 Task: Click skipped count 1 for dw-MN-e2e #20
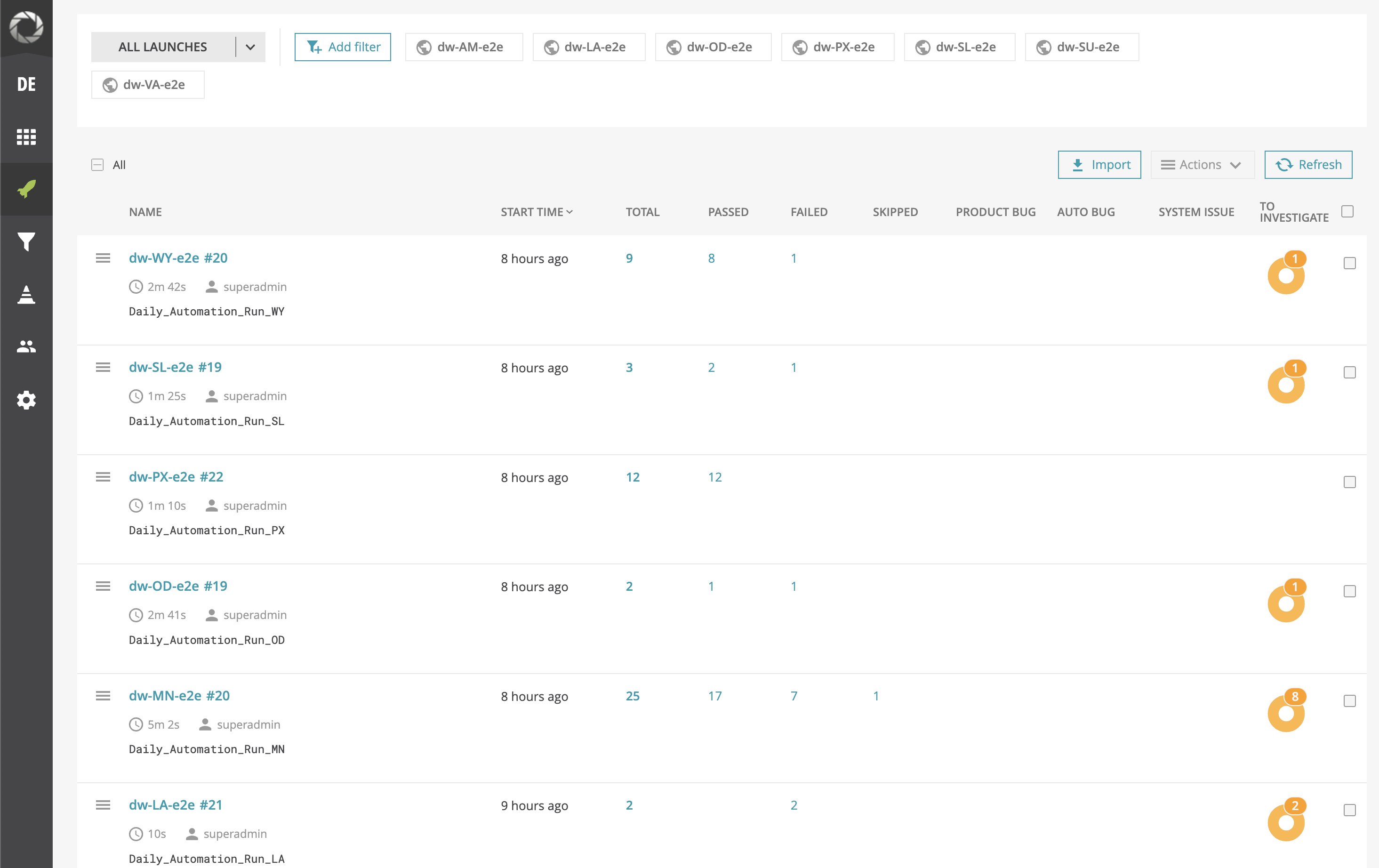875,696
